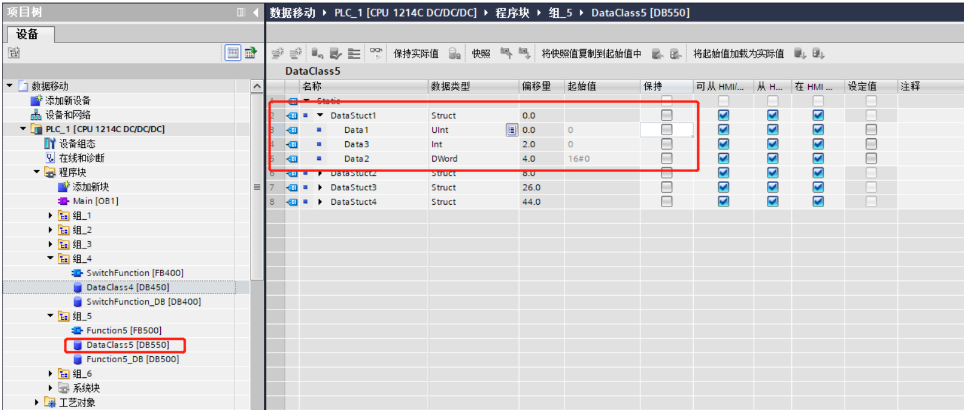Expand the 组_1 folder
The height and width of the screenshot is (412, 967).
point(51,215)
